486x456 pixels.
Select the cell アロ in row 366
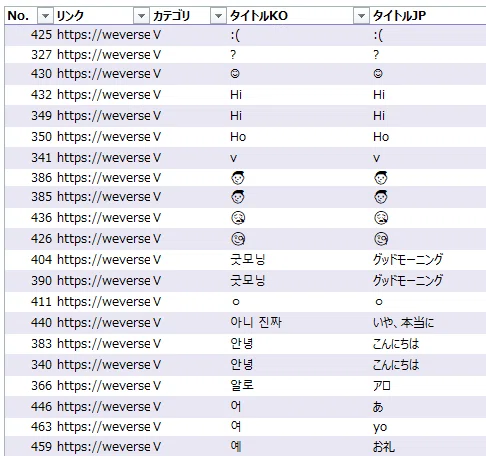click(x=382, y=386)
